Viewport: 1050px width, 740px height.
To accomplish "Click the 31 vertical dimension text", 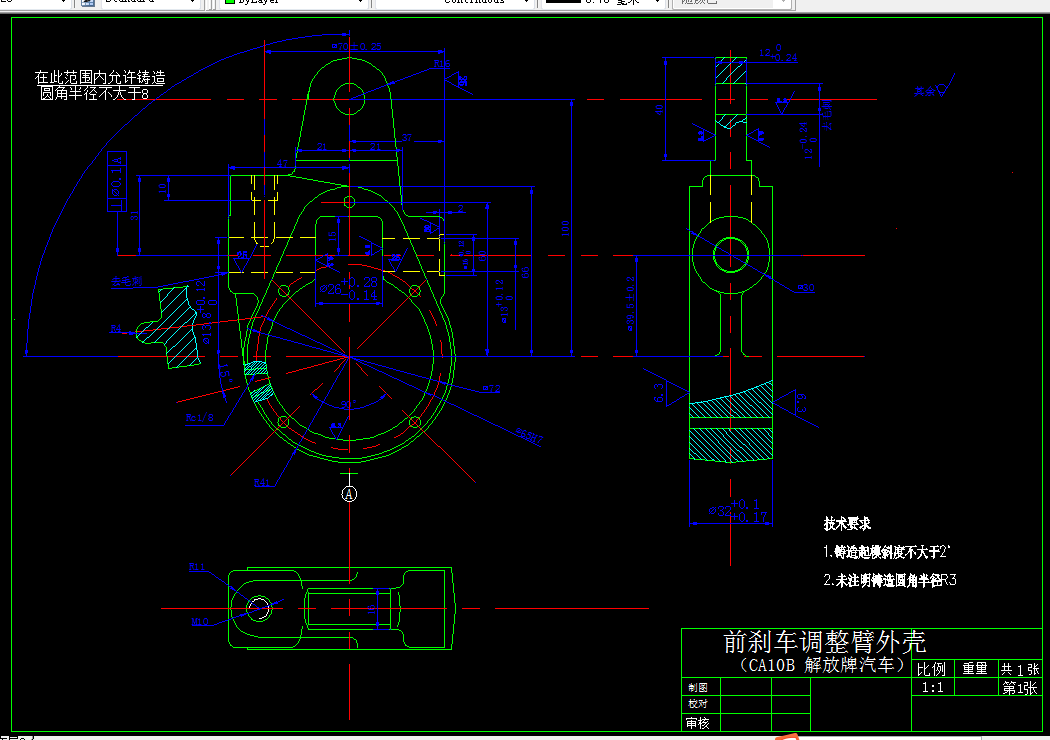I will [134, 215].
